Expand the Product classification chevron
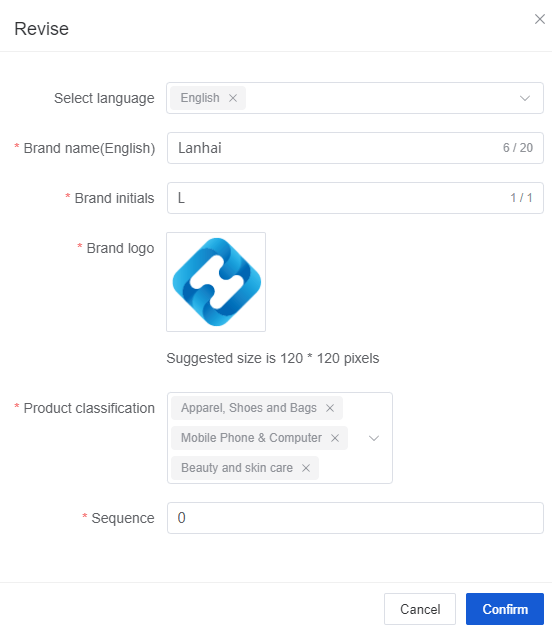 374,438
